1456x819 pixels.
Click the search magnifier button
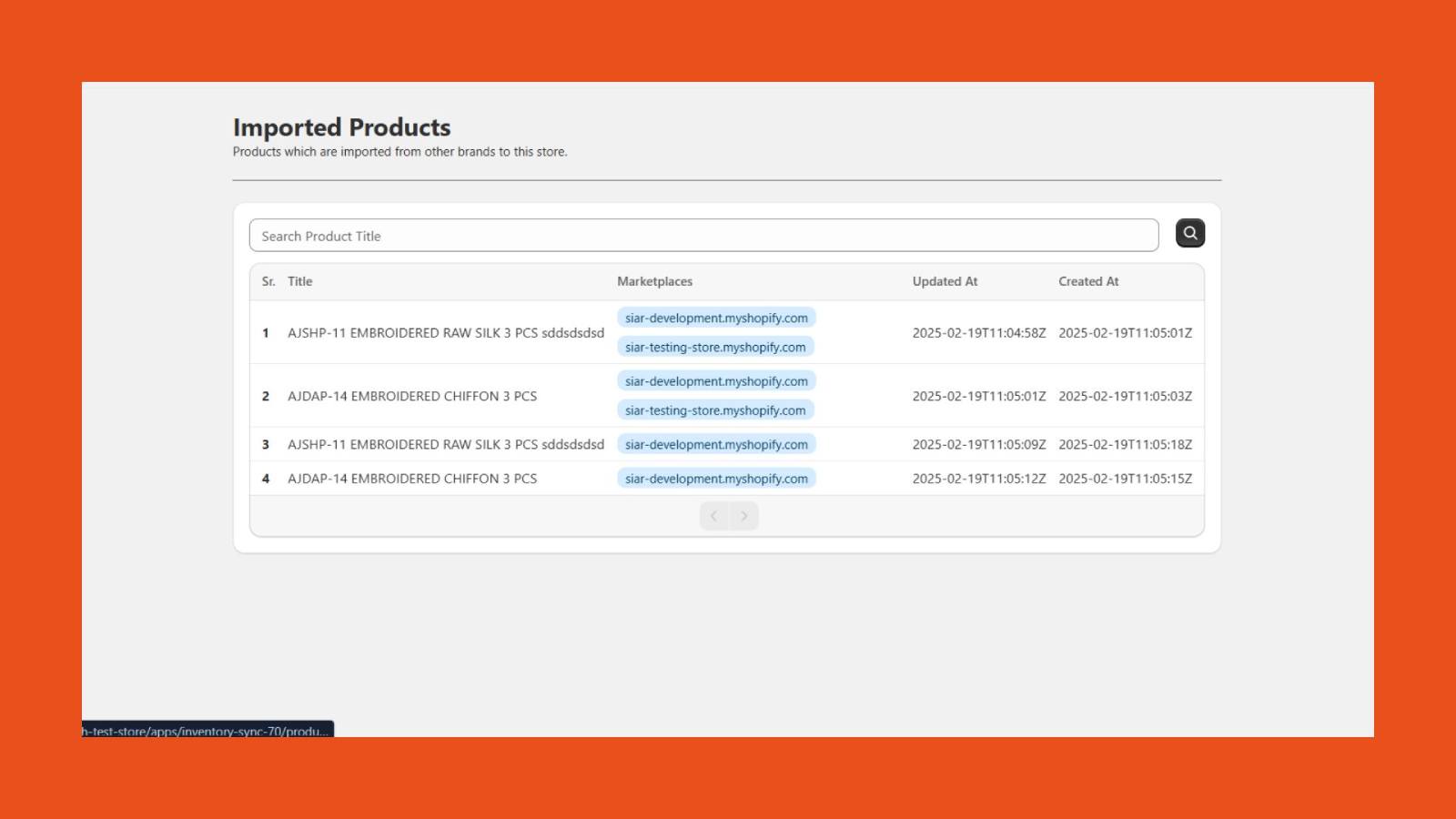(x=1189, y=233)
